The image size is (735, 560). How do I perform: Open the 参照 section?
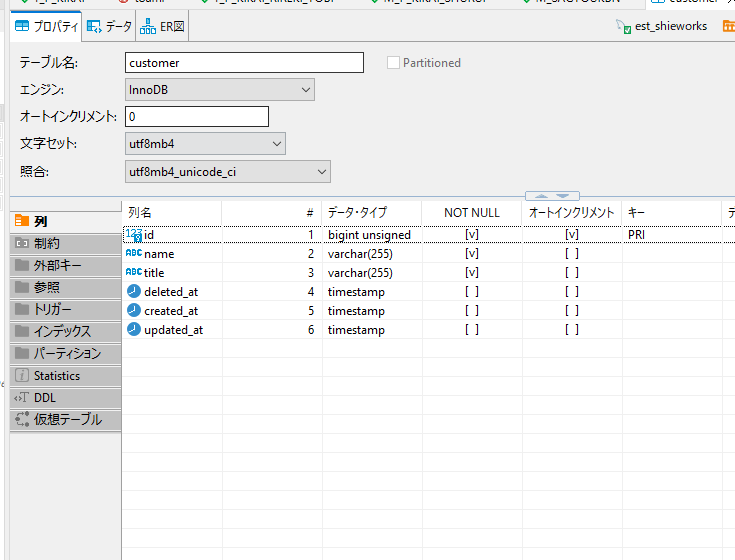(x=66, y=287)
